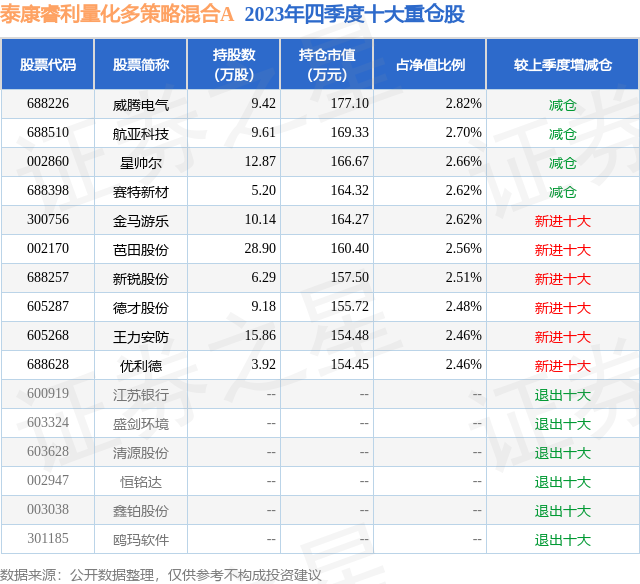Select stock code 603324
The height and width of the screenshot is (584, 640).
[x=48, y=422]
